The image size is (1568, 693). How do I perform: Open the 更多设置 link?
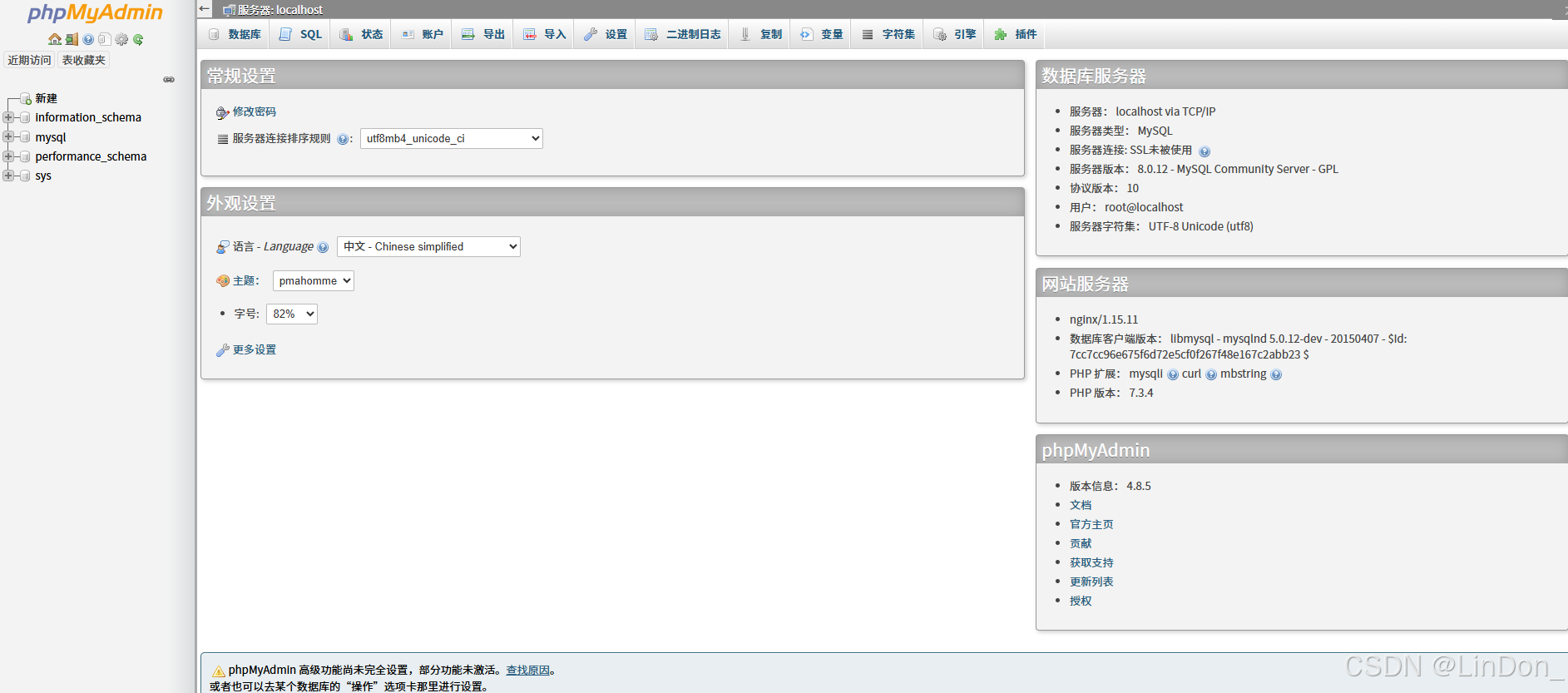[x=255, y=349]
